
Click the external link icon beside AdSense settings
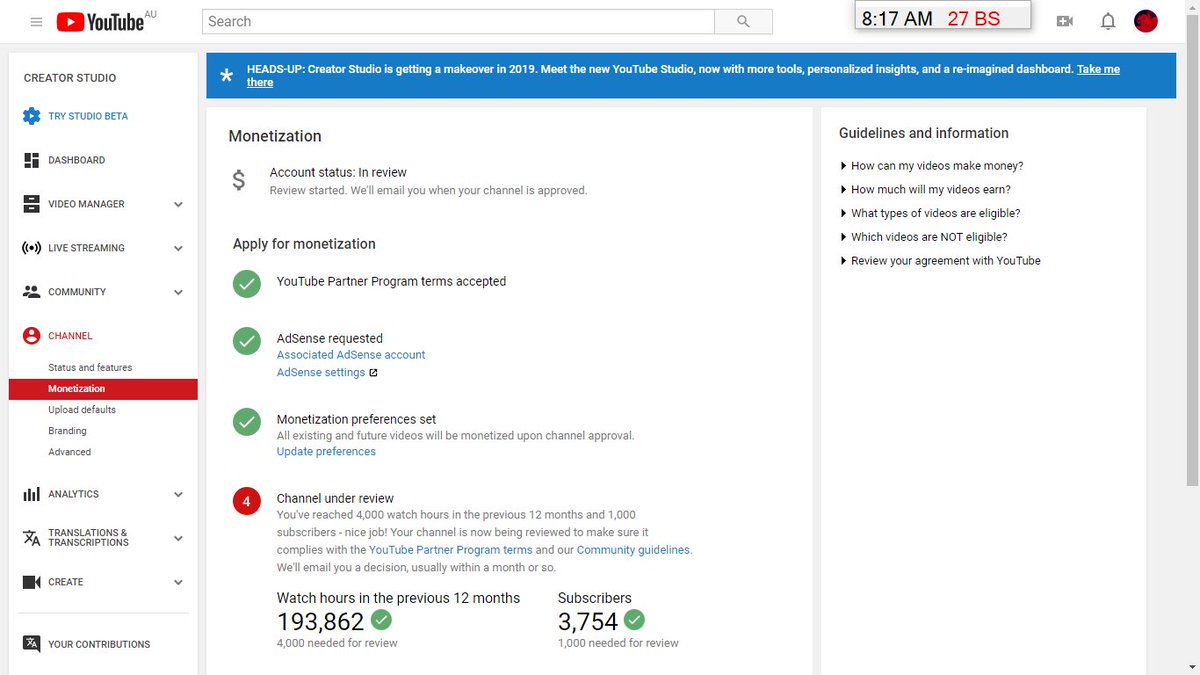(x=373, y=373)
